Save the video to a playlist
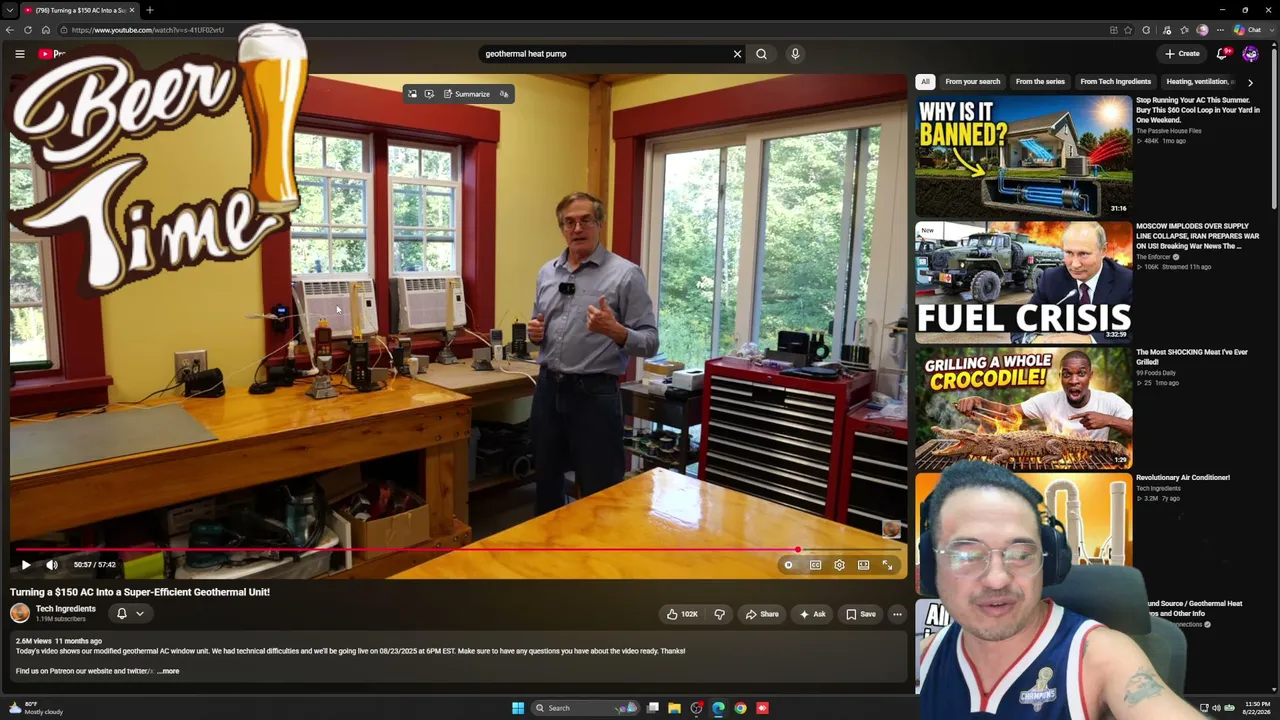The image size is (1280, 720). pyautogui.click(x=861, y=614)
